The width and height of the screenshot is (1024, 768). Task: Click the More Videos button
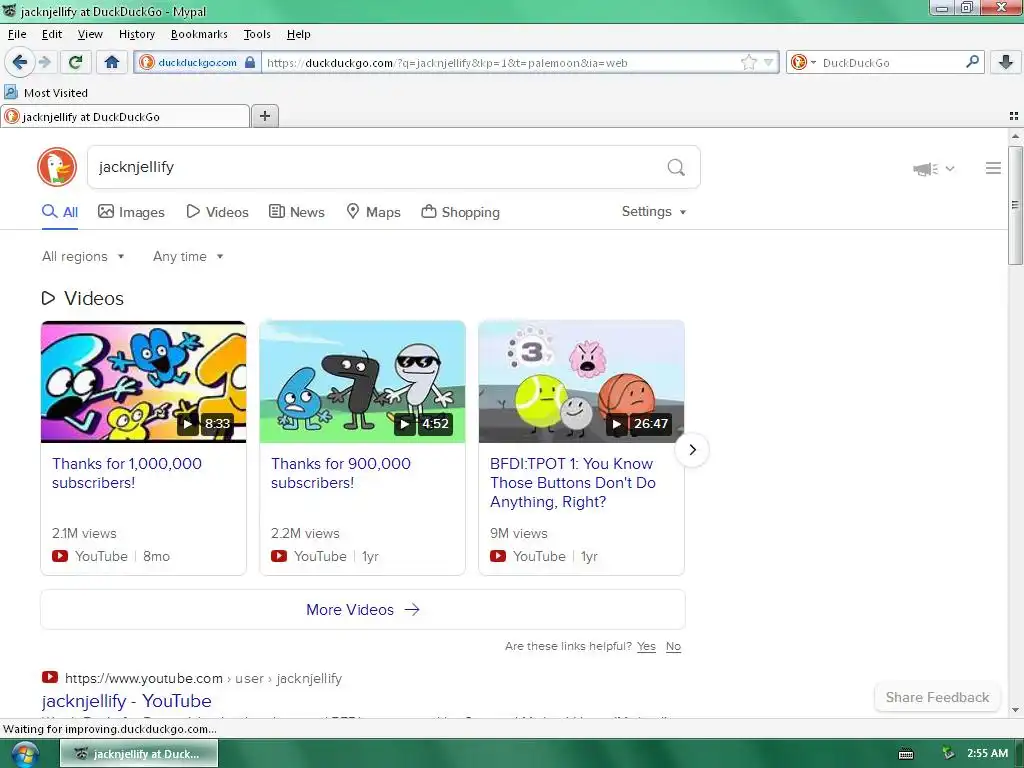coord(363,609)
